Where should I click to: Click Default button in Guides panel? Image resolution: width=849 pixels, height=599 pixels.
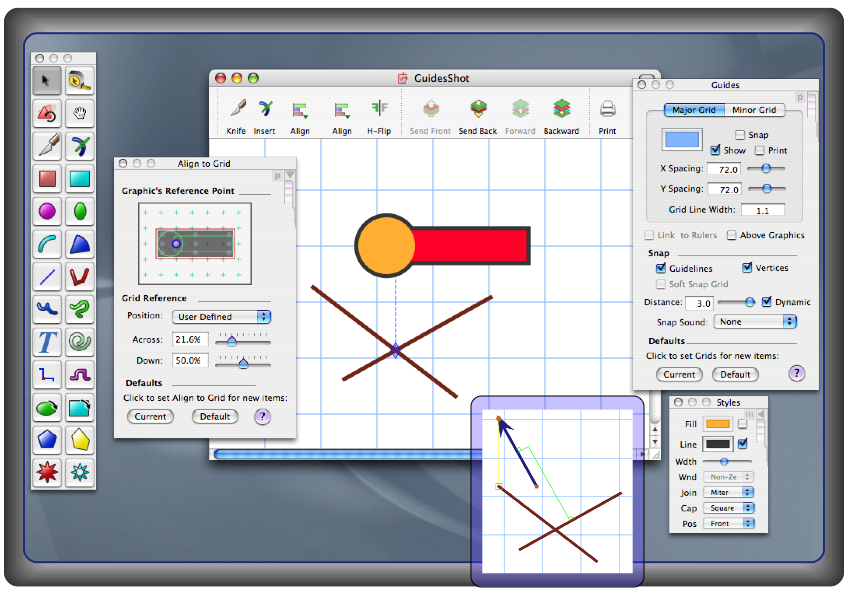(735, 374)
